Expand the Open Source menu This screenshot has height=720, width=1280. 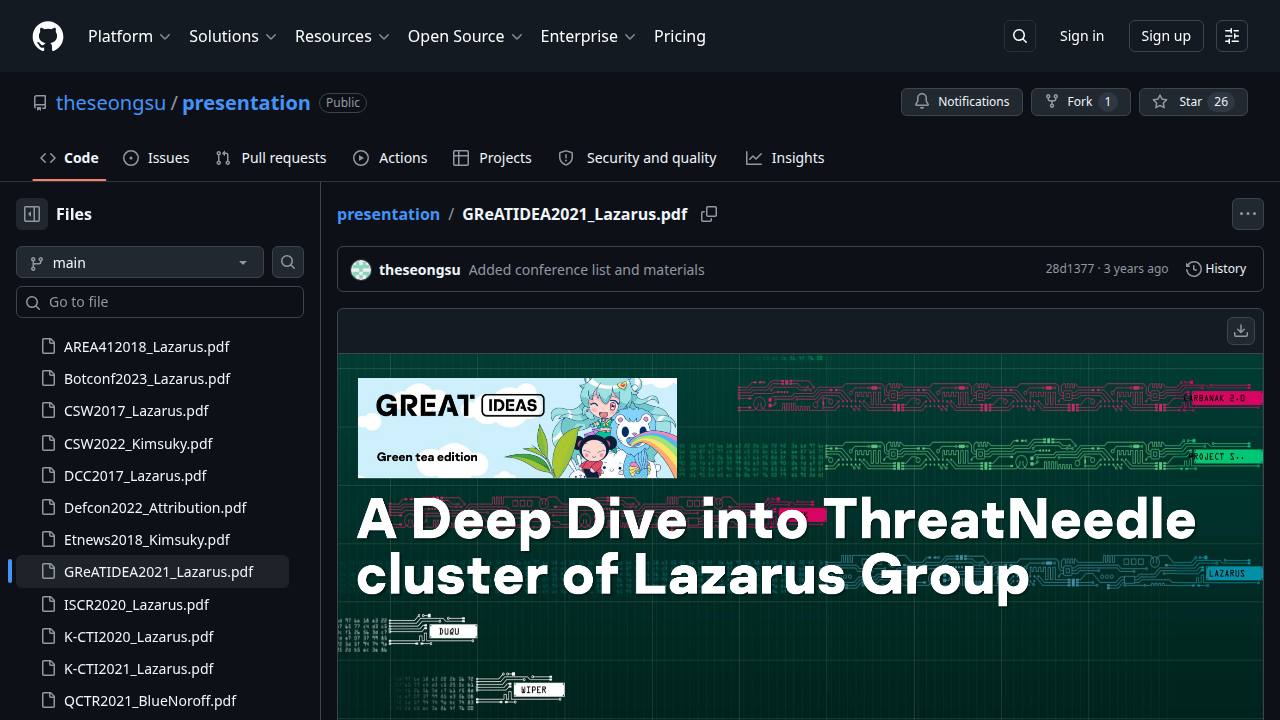465,36
